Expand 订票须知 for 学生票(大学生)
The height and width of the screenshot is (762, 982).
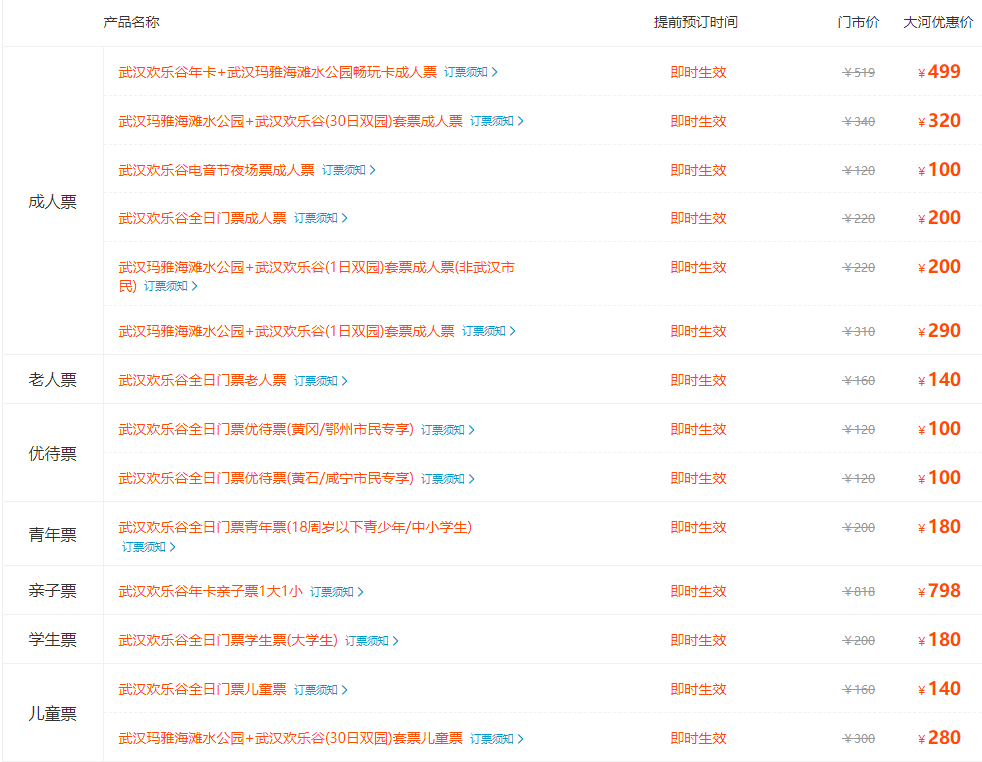(371, 641)
